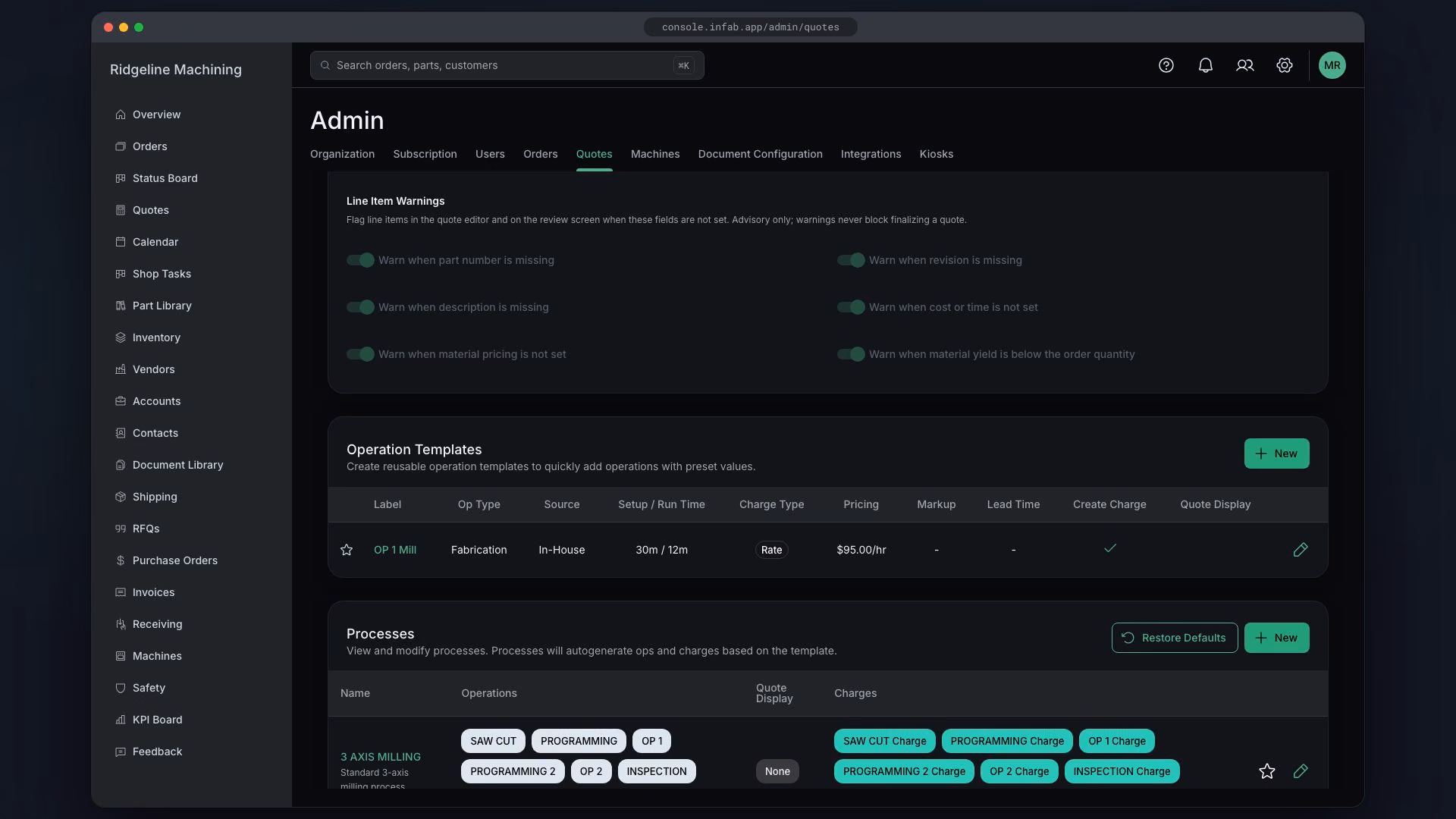The height and width of the screenshot is (819, 1456).
Task: Open the team members icon in header
Action: (x=1245, y=65)
